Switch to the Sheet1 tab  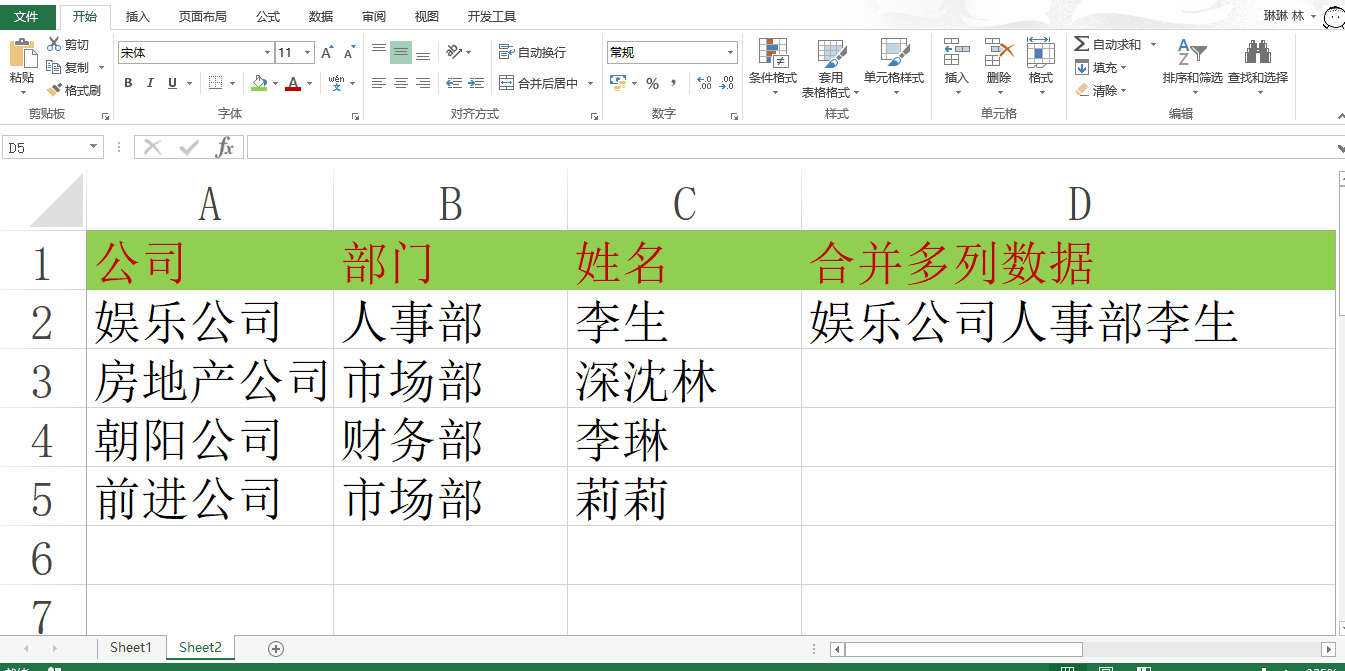tap(131, 648)
